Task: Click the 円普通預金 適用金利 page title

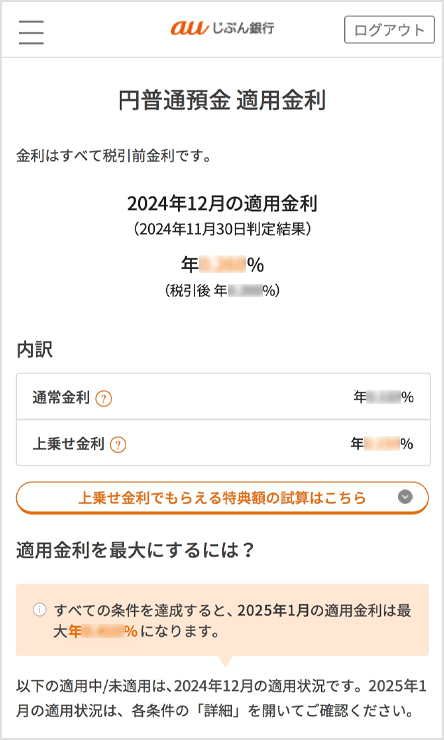Action: pyautogui.click(x=222, y=102)
